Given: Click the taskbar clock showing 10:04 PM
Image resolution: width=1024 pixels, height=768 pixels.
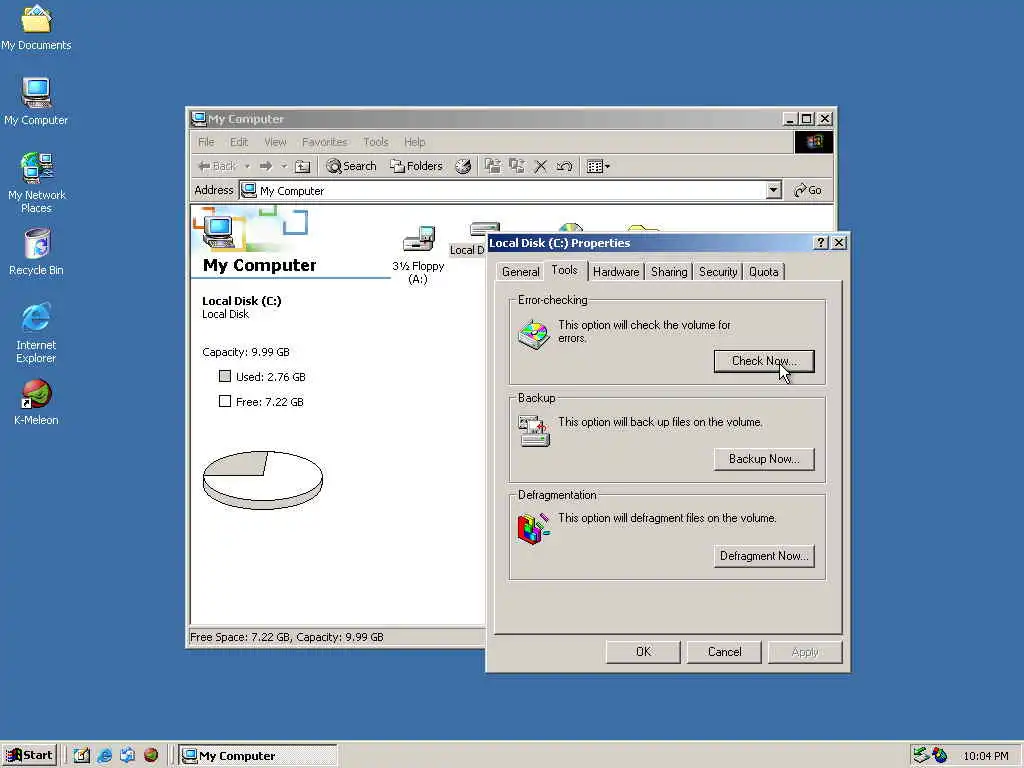Looking at the screenshot, I should 985,756.
